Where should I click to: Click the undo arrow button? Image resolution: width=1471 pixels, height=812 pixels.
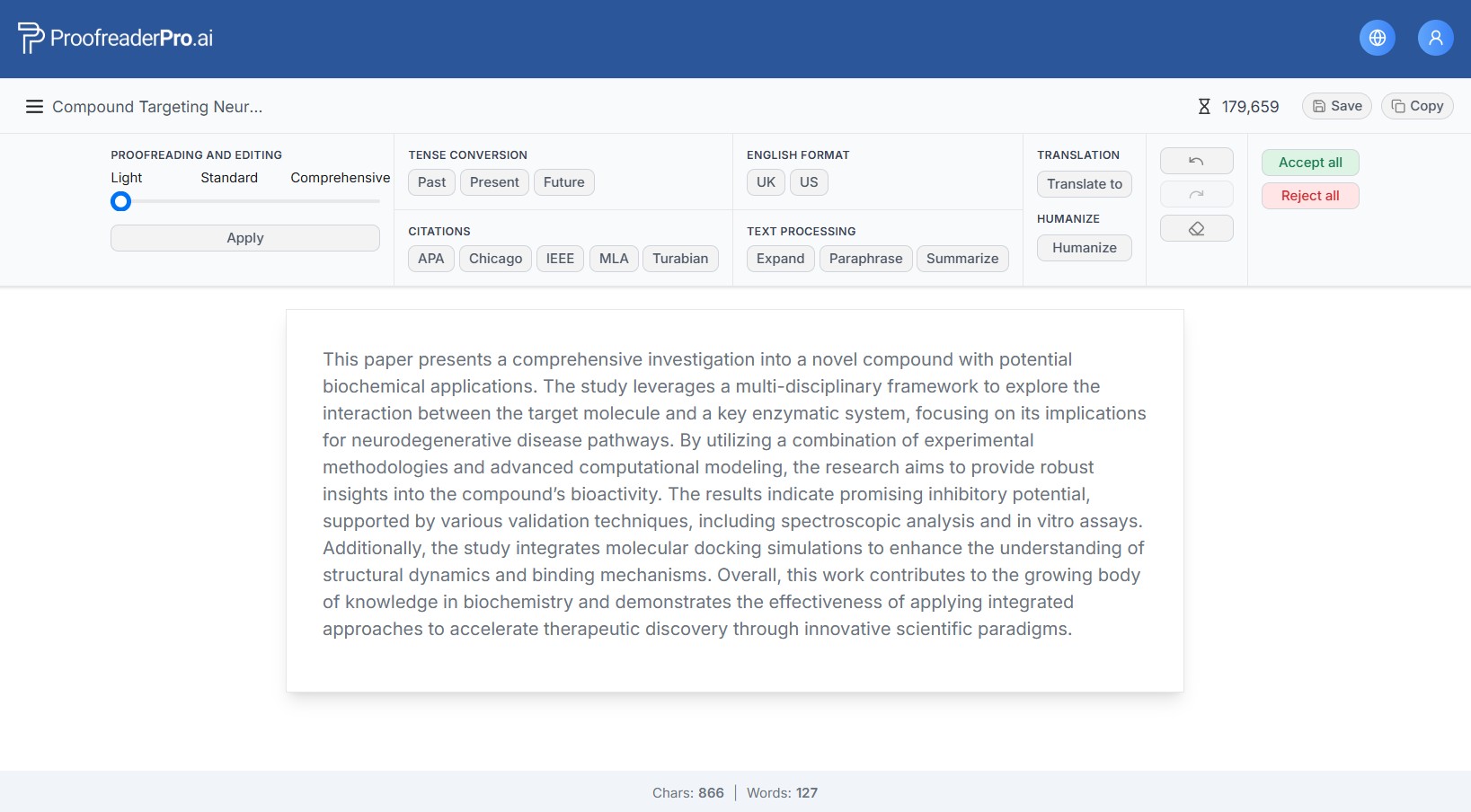tap(1196, 161)
